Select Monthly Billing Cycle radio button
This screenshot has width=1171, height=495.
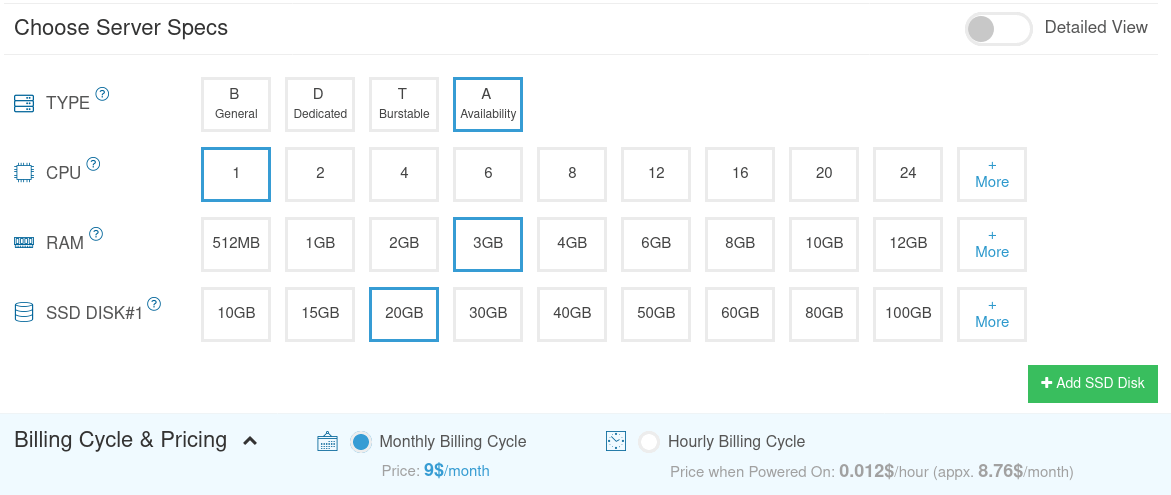click(361, 441)
